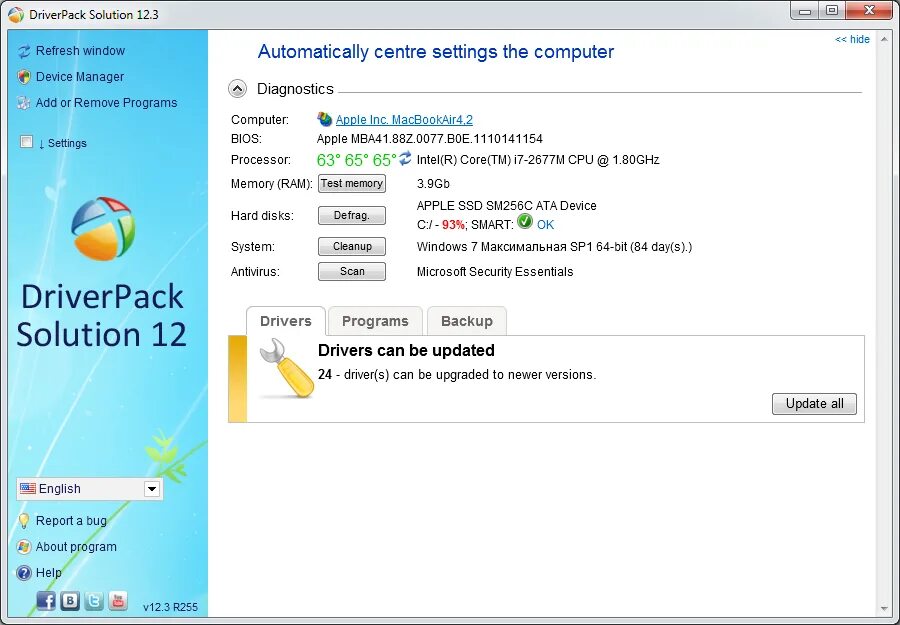Image resolution: width=900 pixels, height=625 pixels.
Task: Click the Test memory button
Action: point(352,184)
